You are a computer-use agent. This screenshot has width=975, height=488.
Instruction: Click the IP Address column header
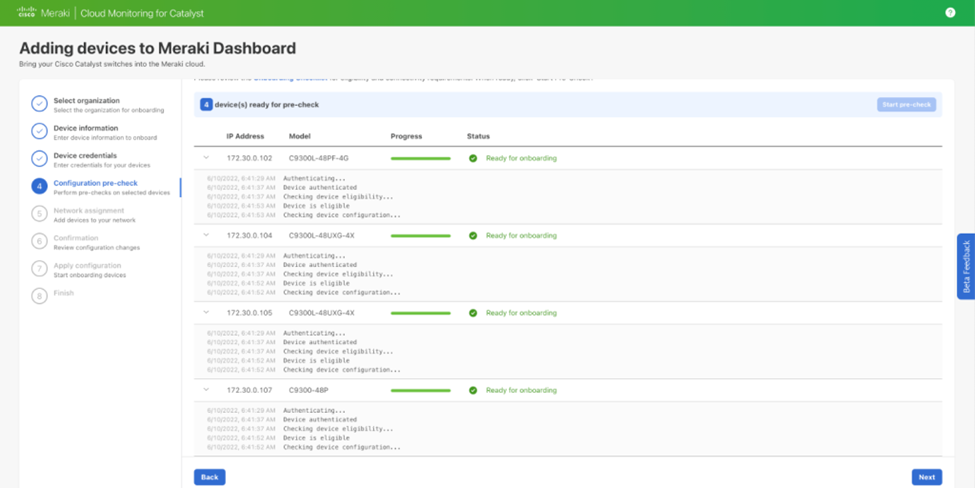245,136
